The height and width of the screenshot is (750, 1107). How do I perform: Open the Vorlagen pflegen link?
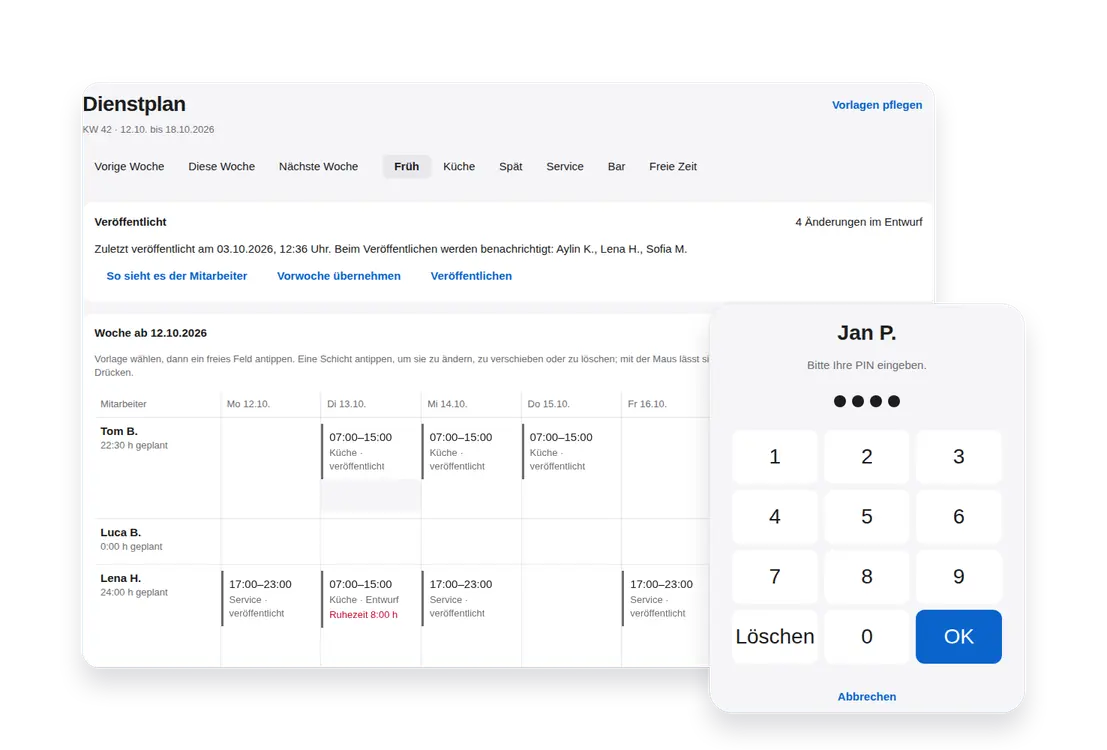click(877, 105)
